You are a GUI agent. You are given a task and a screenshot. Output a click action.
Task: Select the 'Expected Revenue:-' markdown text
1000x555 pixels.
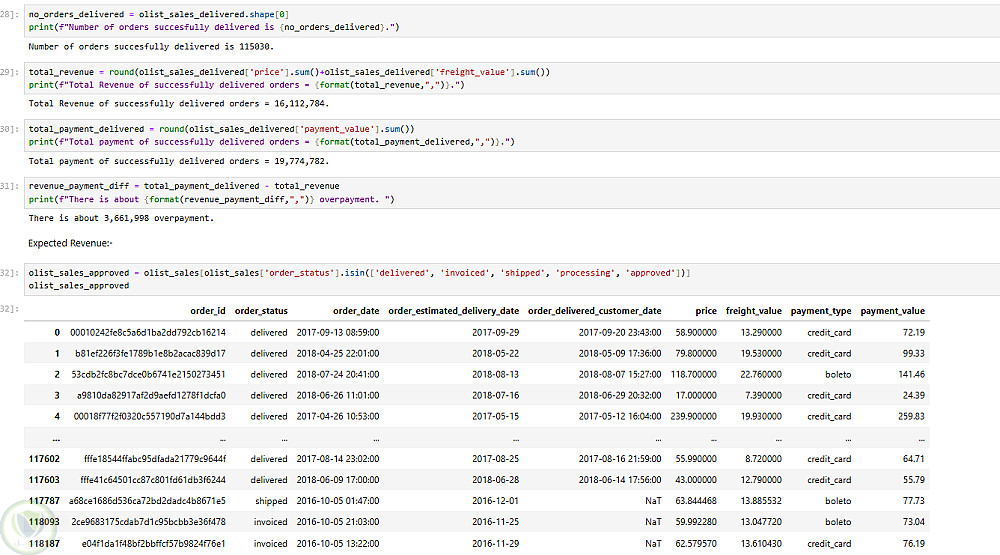[70, 243]
